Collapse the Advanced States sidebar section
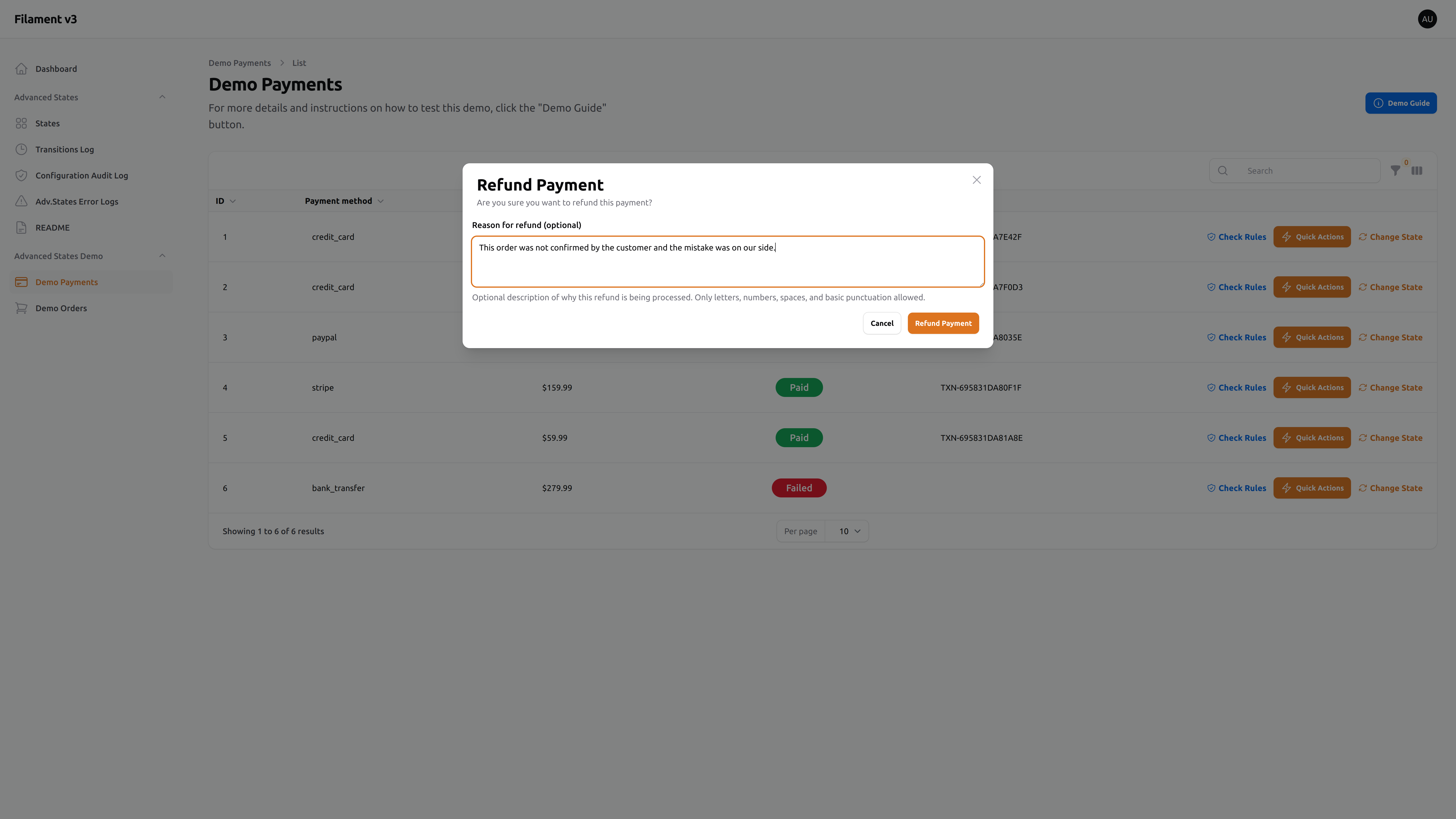Screen dimensions: 1456x819 coord(162,97)
